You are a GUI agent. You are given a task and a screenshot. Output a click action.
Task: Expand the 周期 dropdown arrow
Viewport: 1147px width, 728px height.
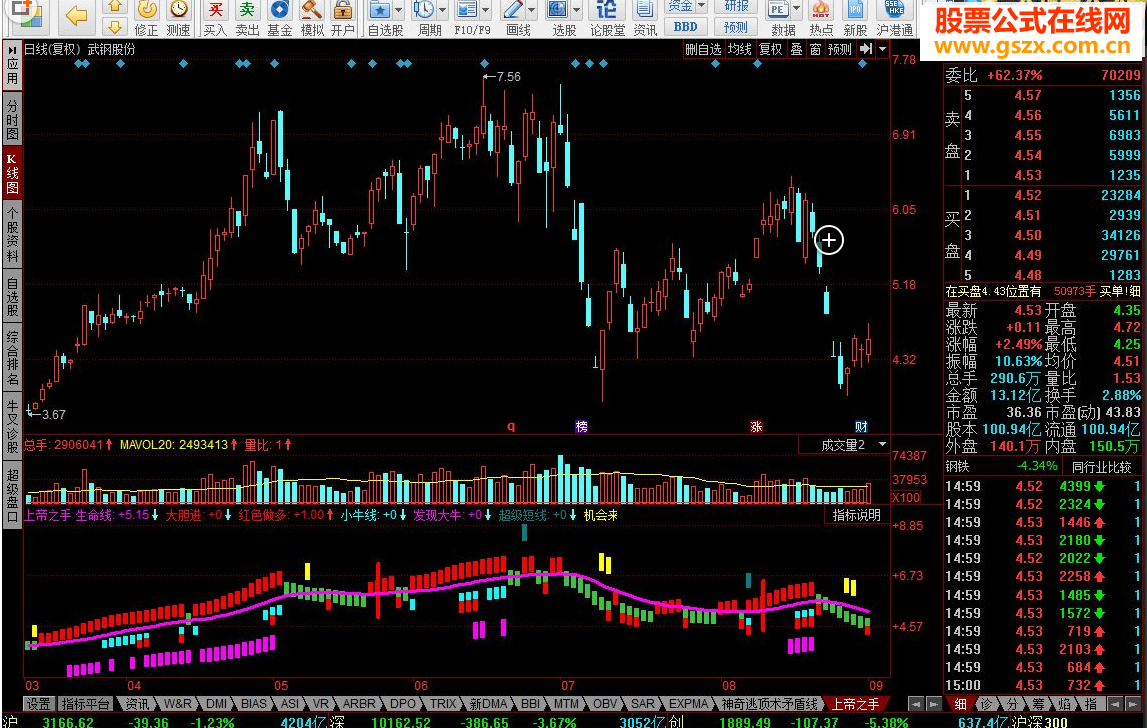tap(443, 10)
